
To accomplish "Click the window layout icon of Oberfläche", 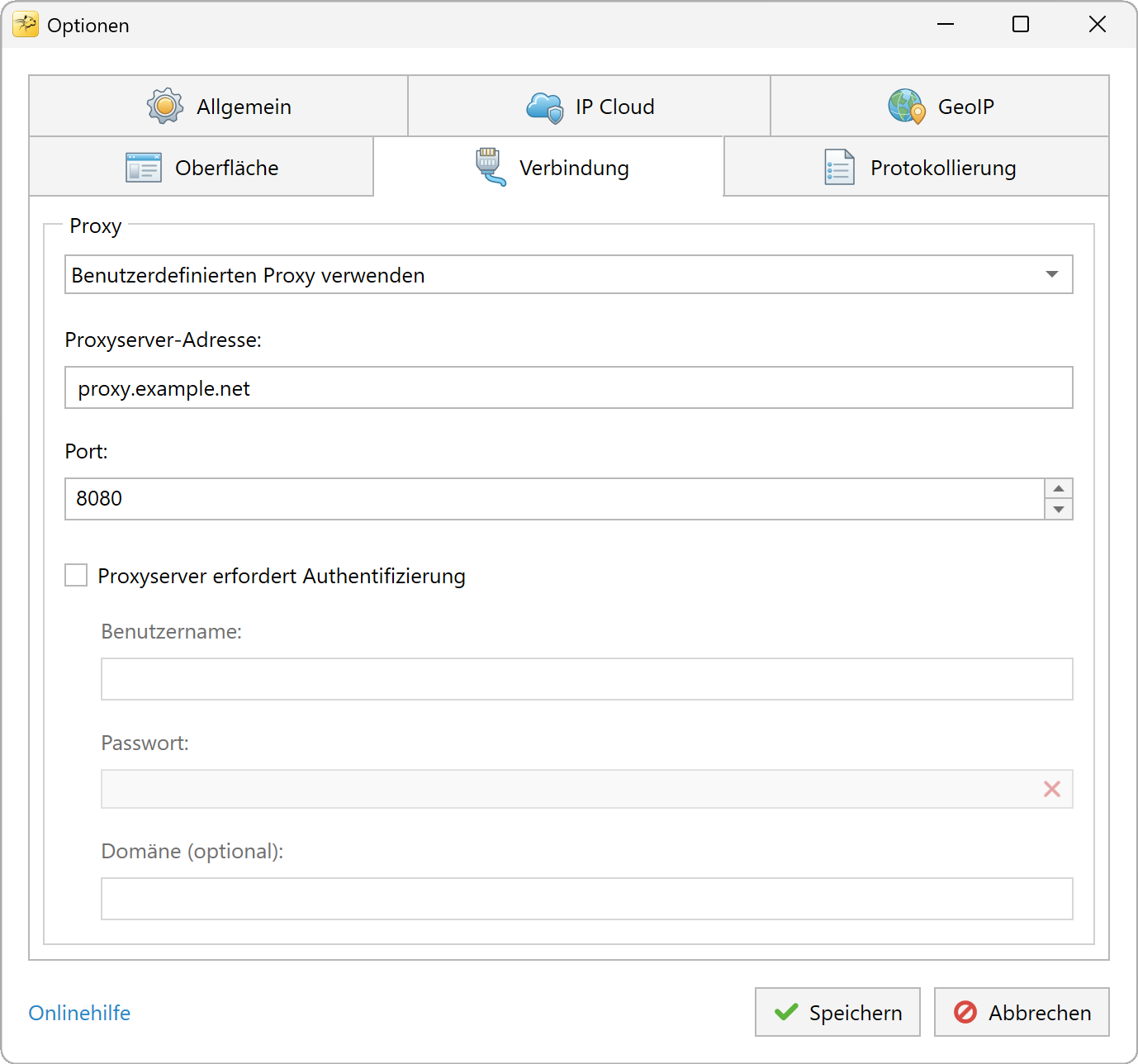I will point(144,167).
